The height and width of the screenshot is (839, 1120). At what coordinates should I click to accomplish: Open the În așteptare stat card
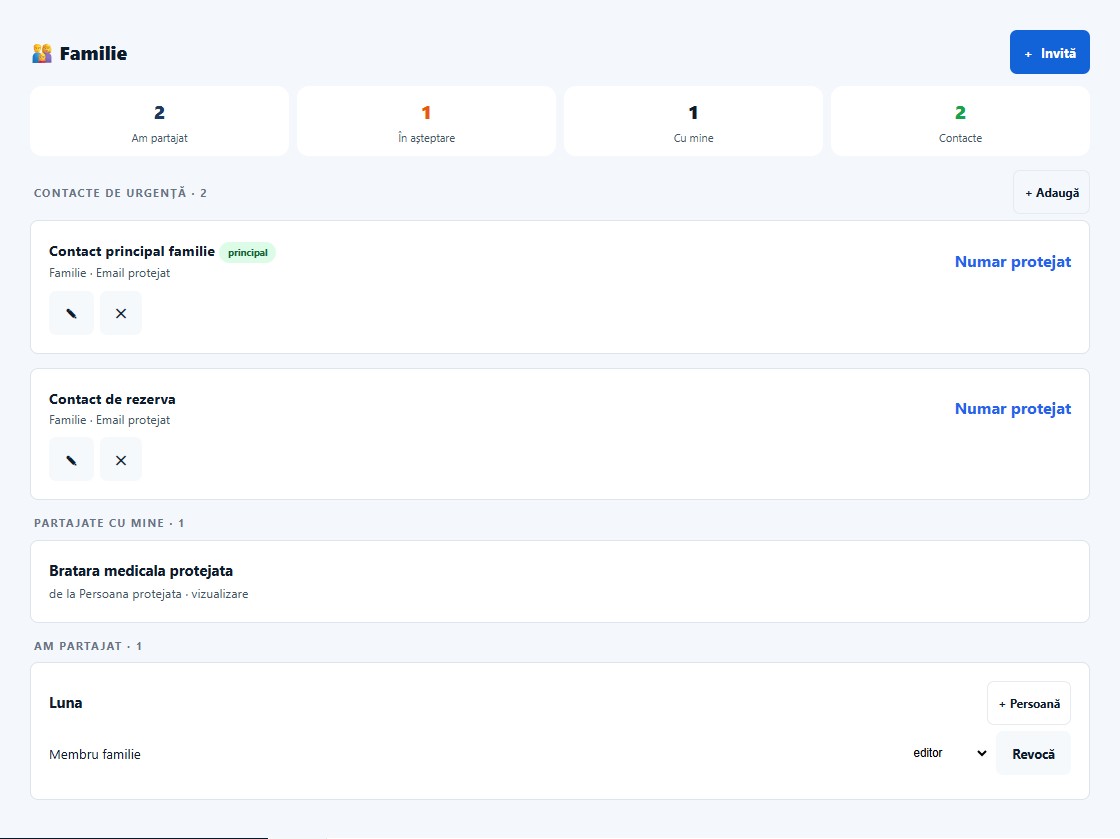coord(426,121)
